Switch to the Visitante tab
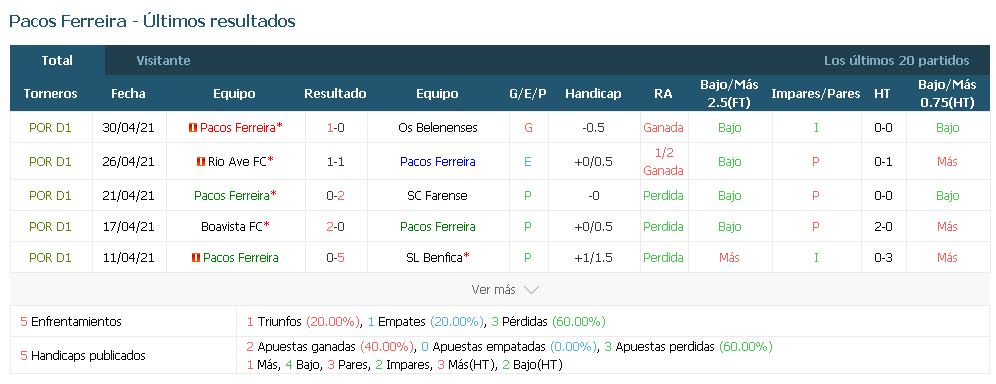The height and width of the screenshot is (384, 996). tap(163, 61)
